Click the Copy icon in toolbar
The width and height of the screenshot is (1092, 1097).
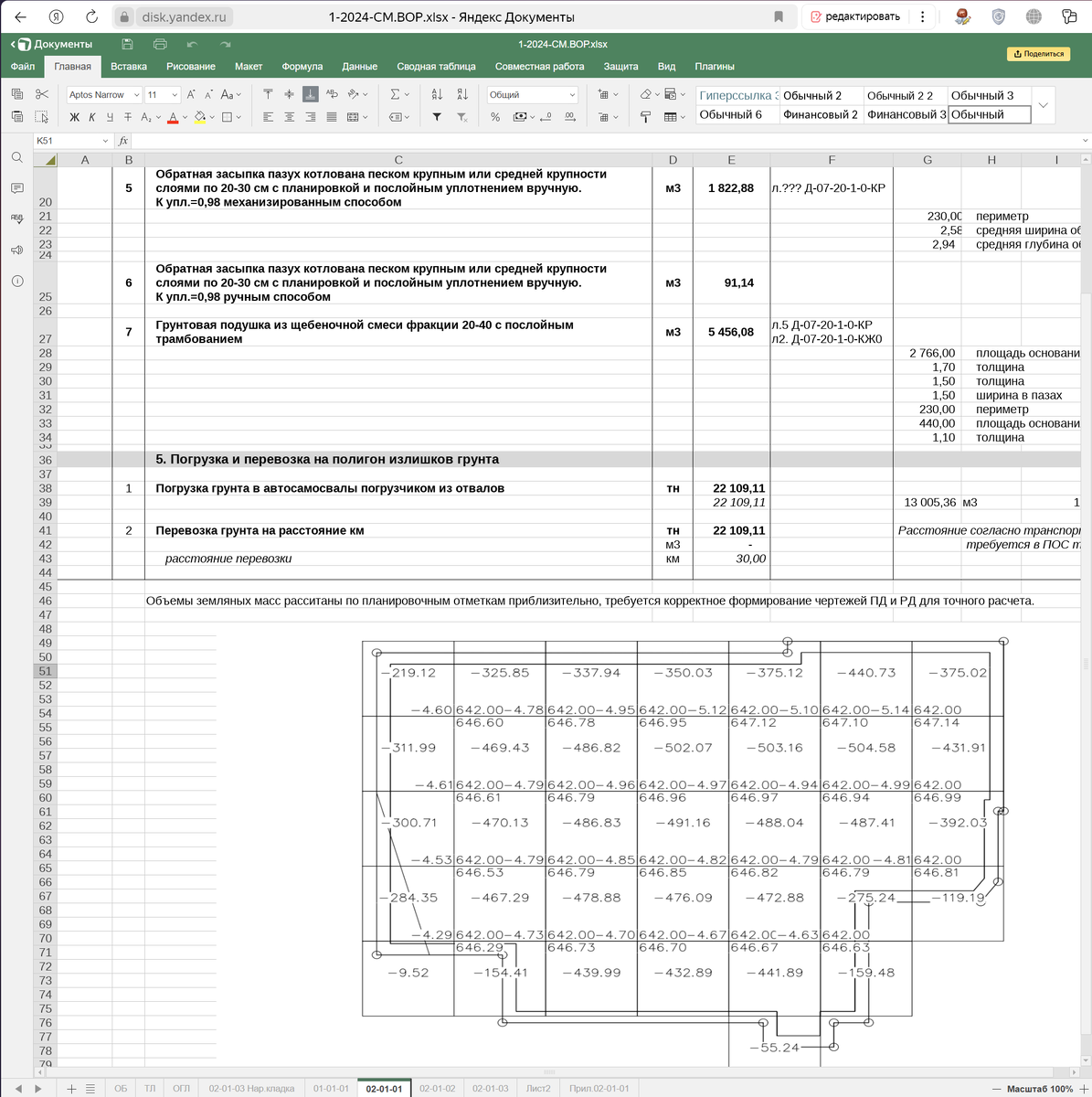tap(17, 94)
